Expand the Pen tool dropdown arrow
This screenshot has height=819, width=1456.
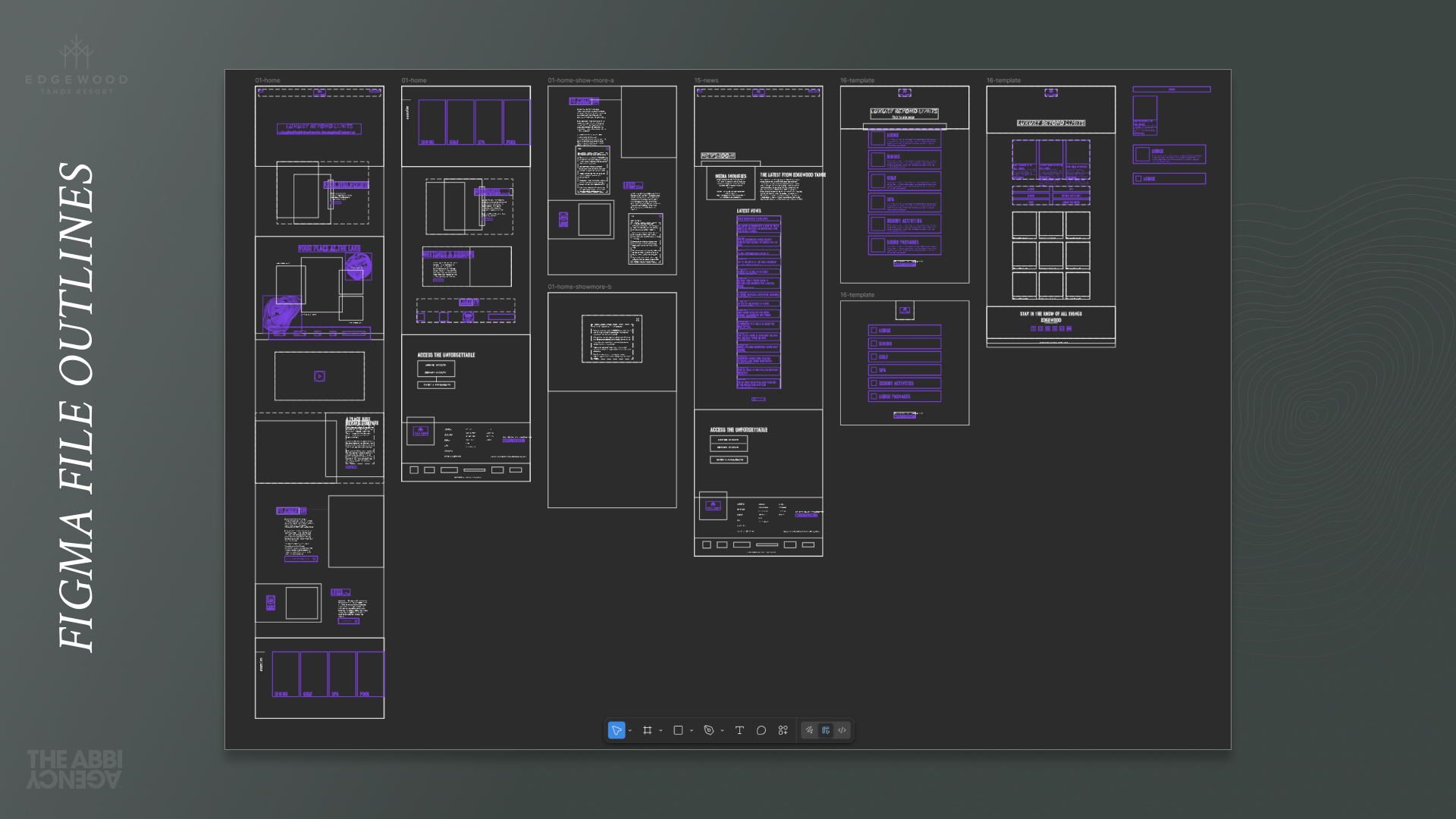click(x=723, y=731)
